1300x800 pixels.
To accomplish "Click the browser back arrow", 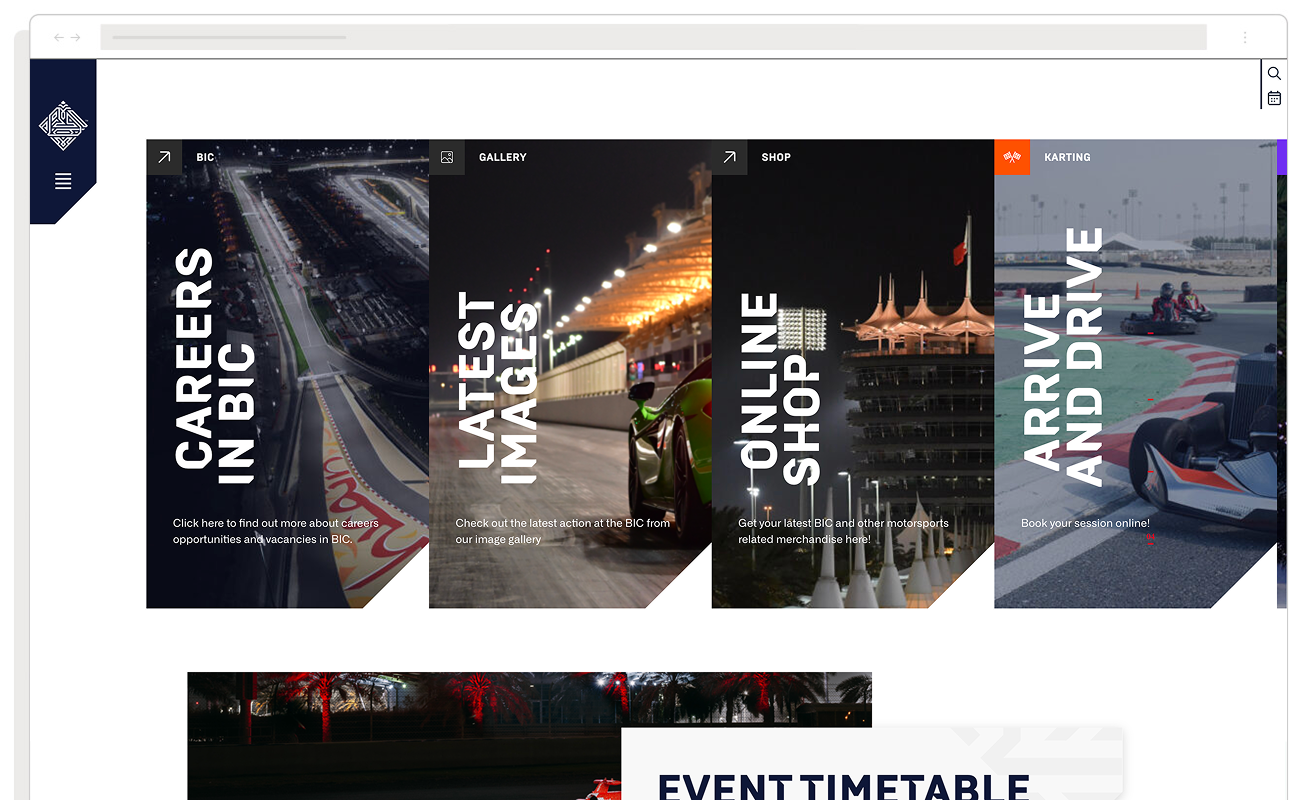I will (x=58, y=37).
